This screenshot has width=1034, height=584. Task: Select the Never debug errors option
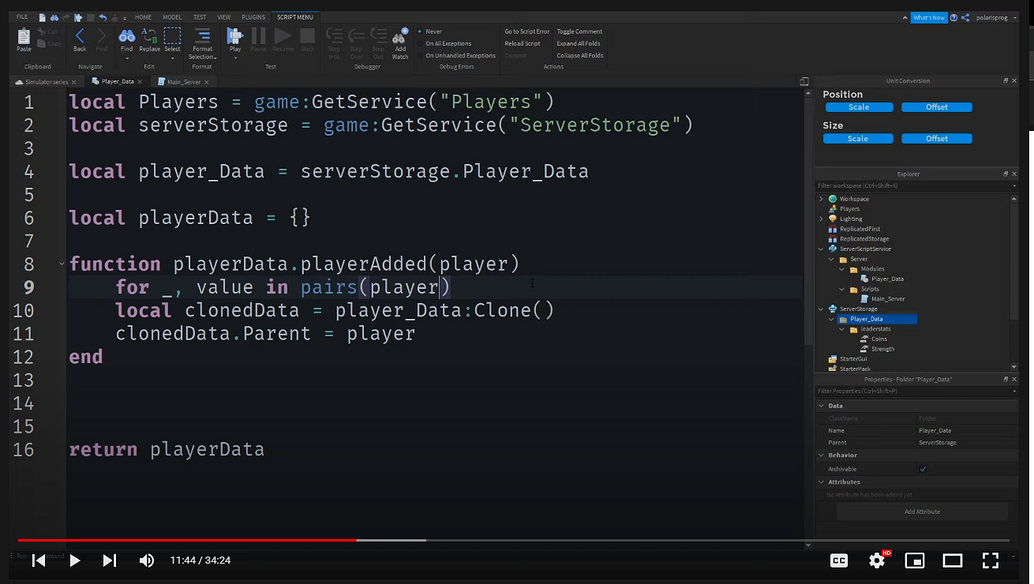[x=430, y=31]
